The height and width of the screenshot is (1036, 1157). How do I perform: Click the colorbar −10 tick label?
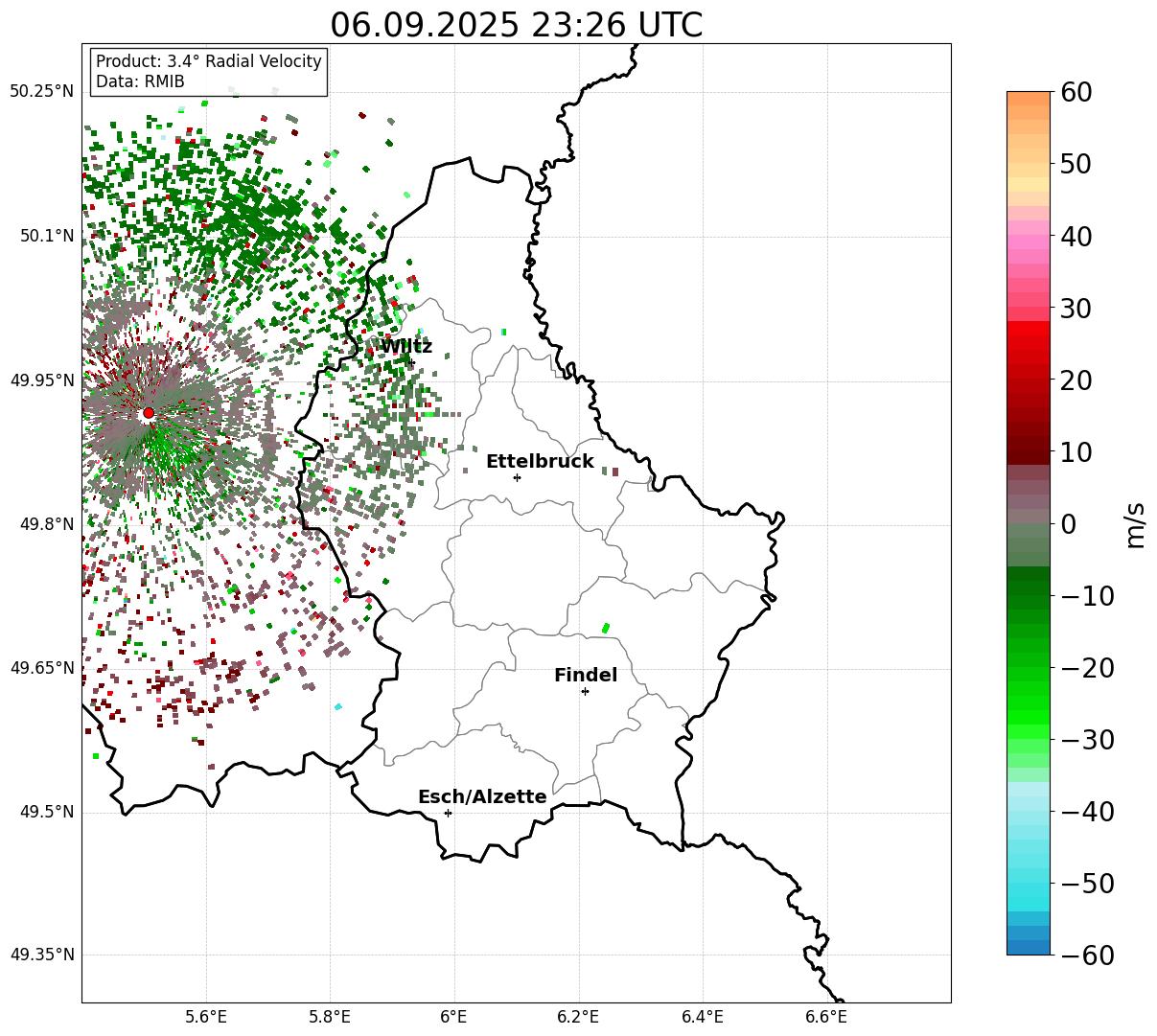[1086, 596]
